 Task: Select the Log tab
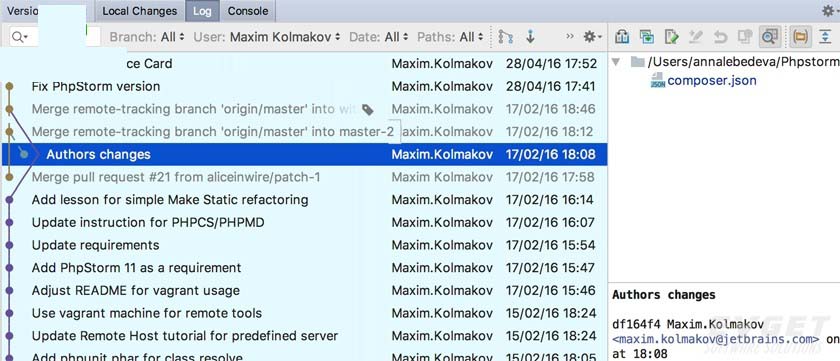coord(202,11)
